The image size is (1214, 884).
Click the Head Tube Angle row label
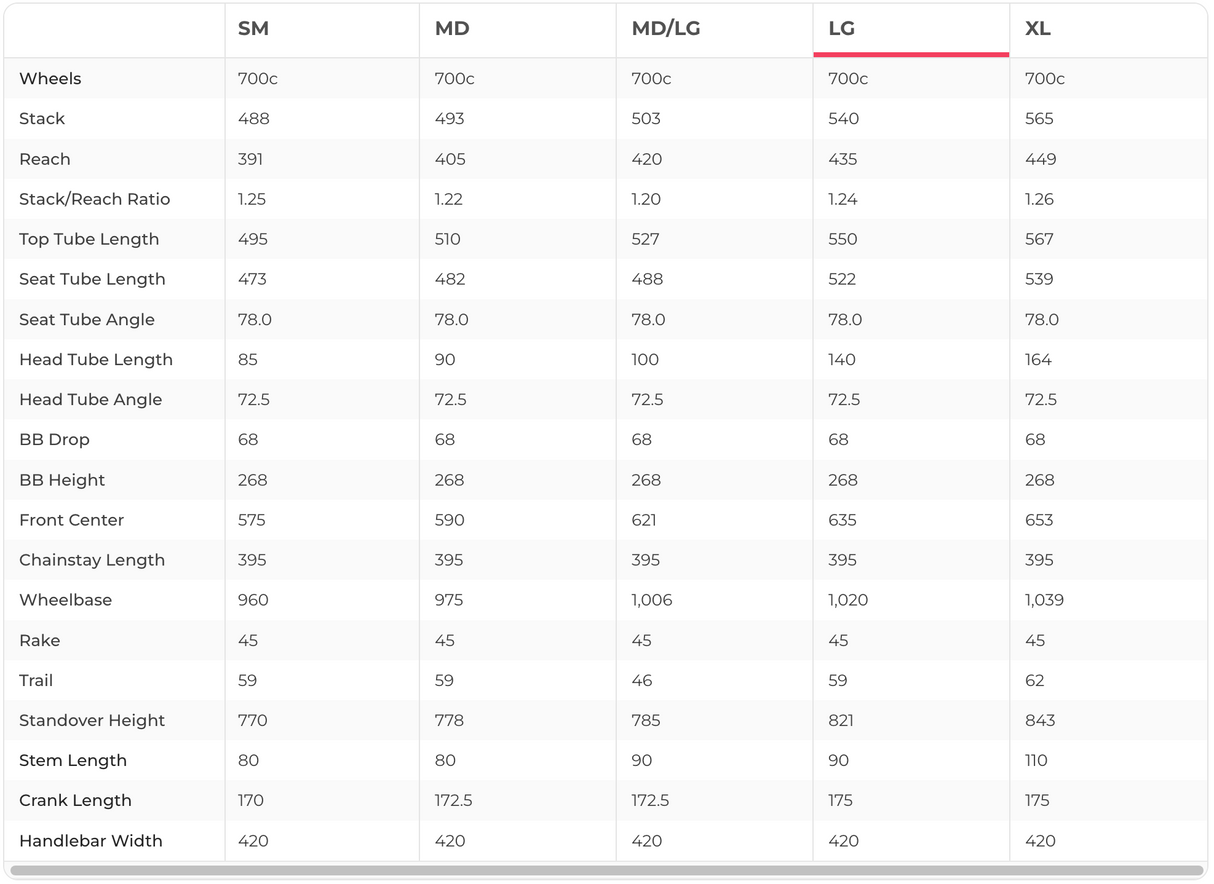pos(90,400)
